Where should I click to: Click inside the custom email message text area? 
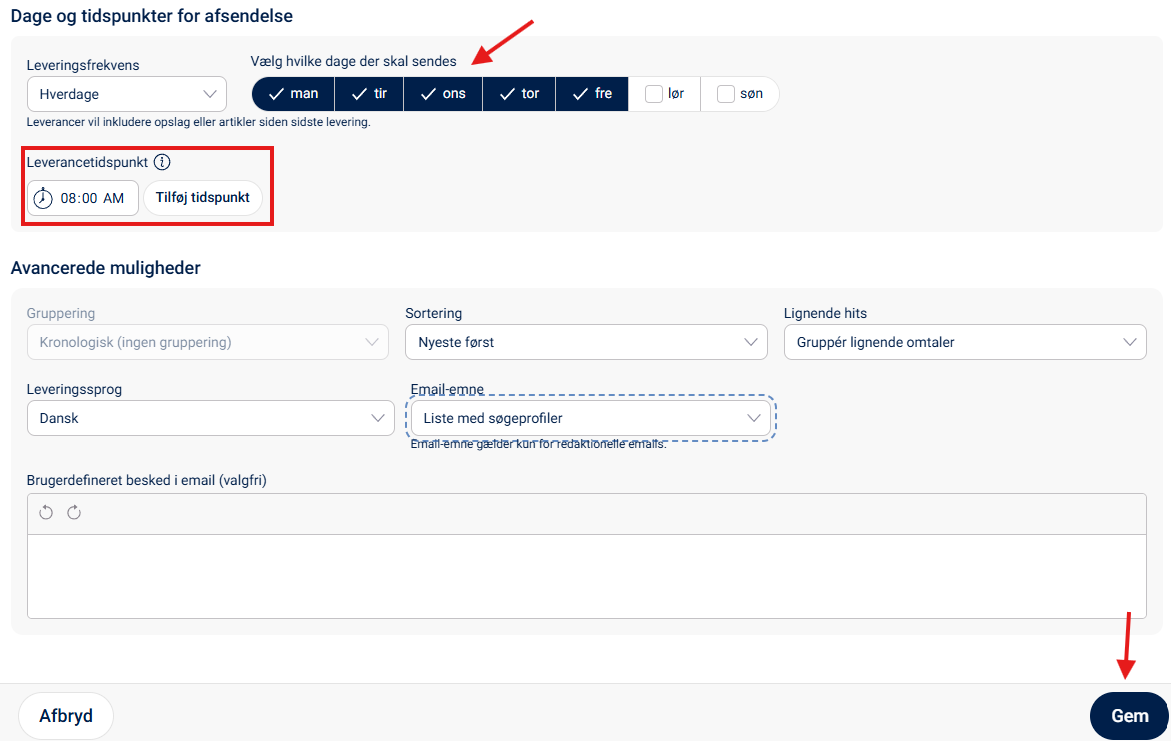(x=586, y=576)
